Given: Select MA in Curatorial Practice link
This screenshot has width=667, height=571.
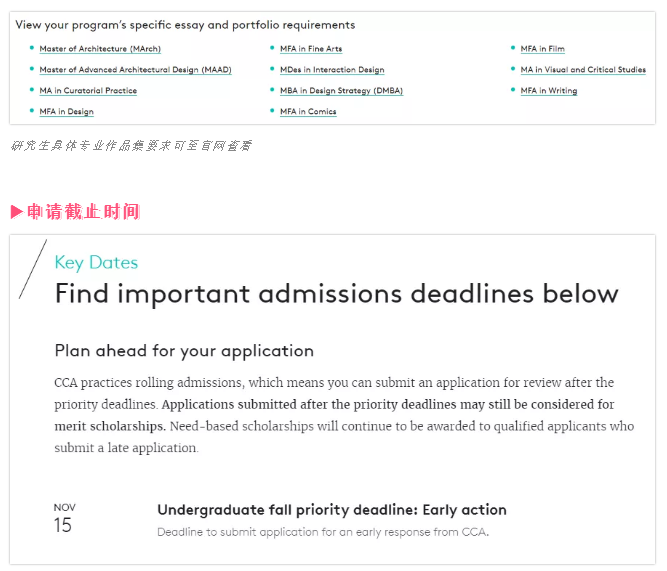Looking at the screenshot, I should click(x=88, y=91).
